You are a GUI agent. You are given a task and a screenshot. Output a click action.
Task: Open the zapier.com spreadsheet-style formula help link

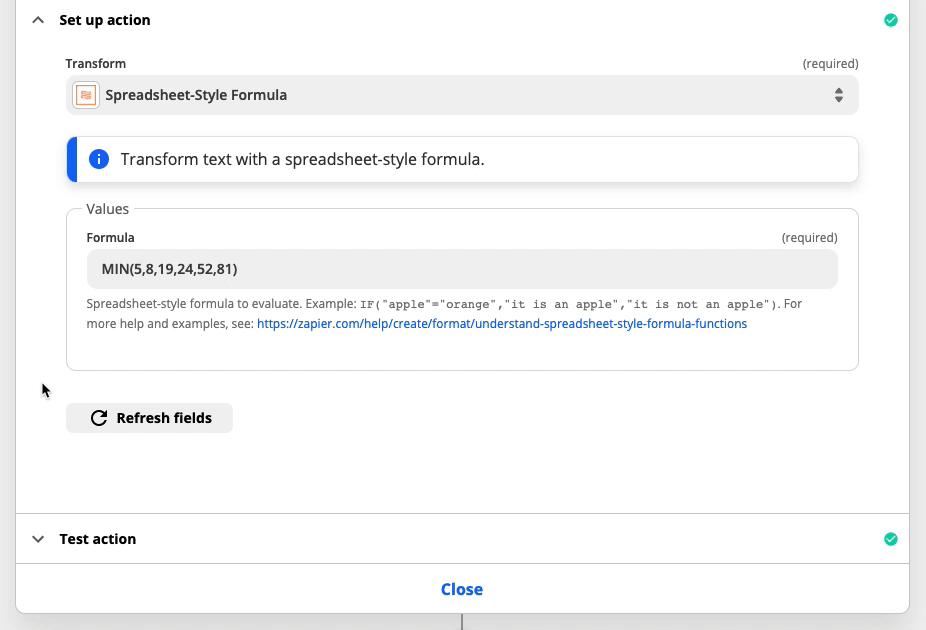point(501,324)
